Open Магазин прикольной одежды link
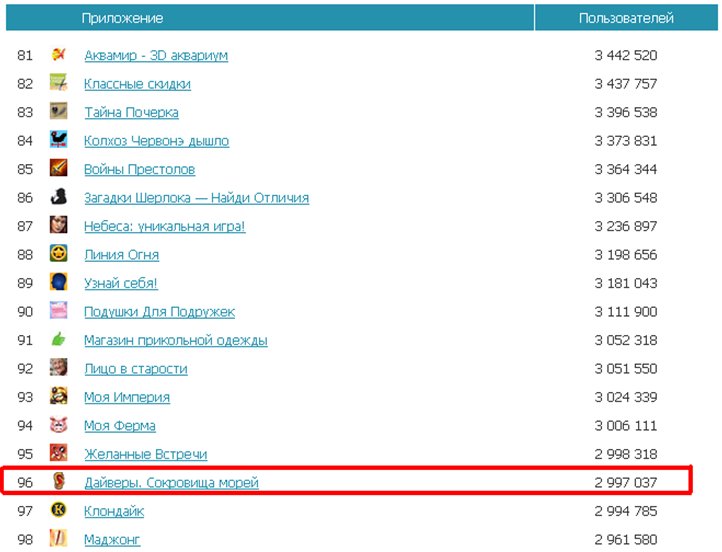 click(x=176, y=341)
